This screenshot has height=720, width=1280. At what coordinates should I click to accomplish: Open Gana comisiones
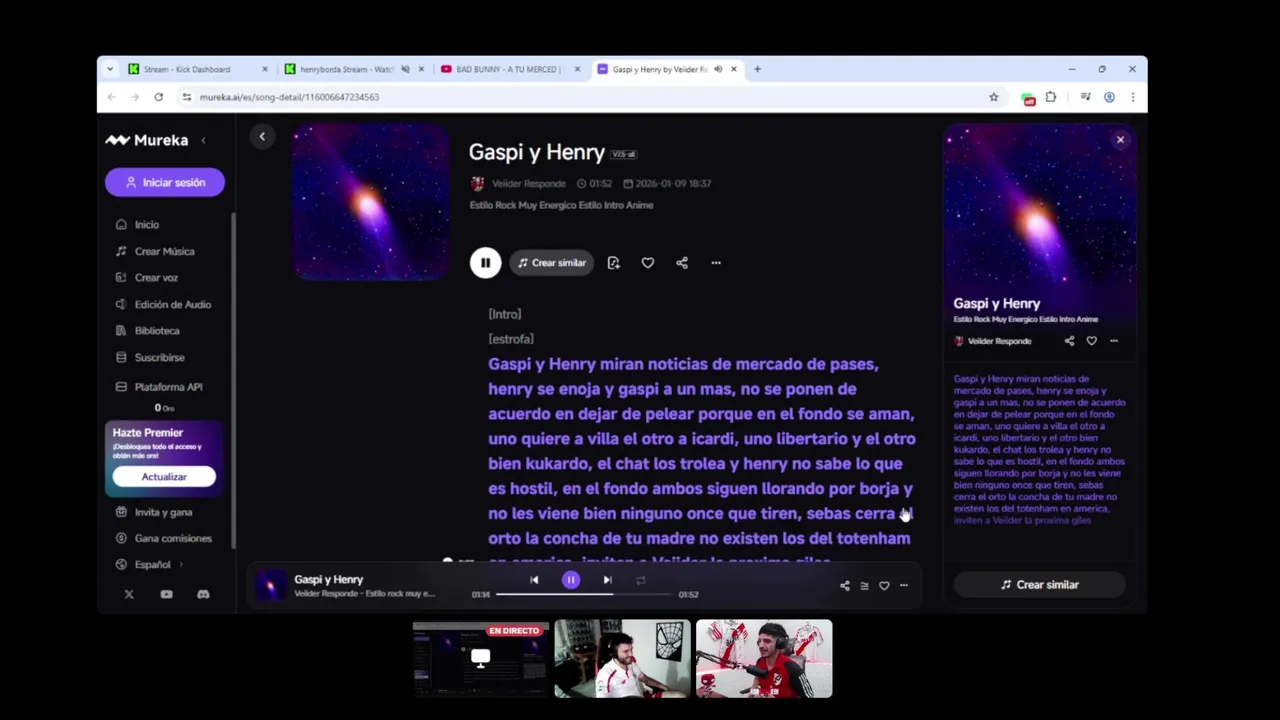pos(163,538)
